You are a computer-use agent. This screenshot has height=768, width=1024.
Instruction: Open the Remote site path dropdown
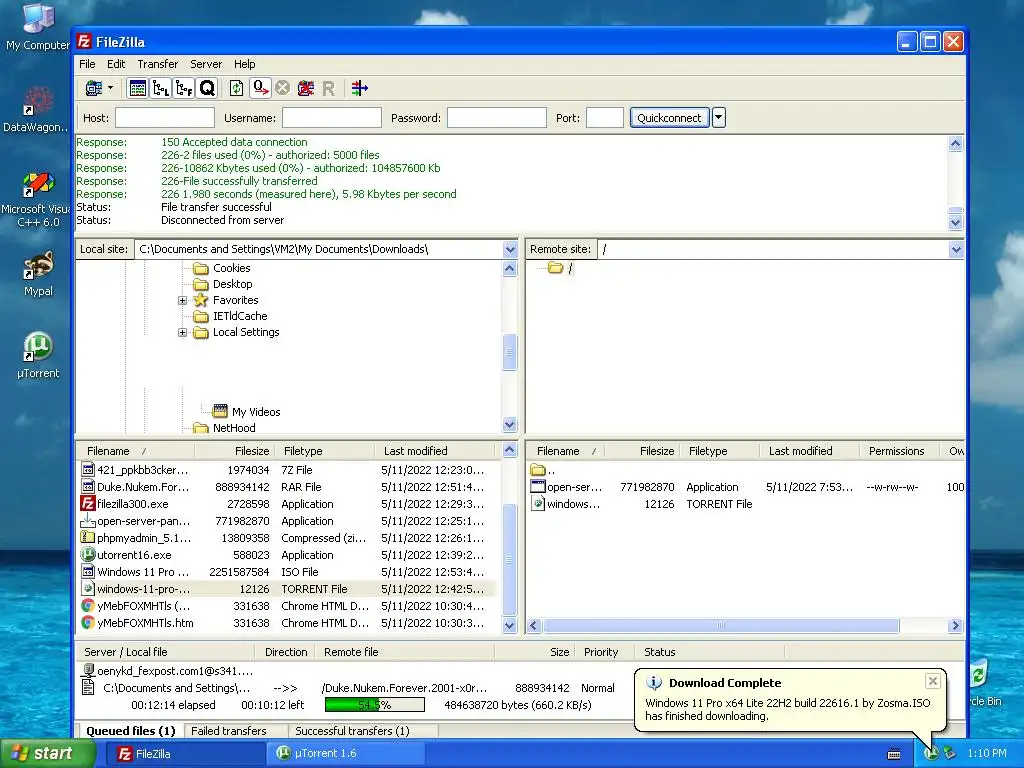956,249
